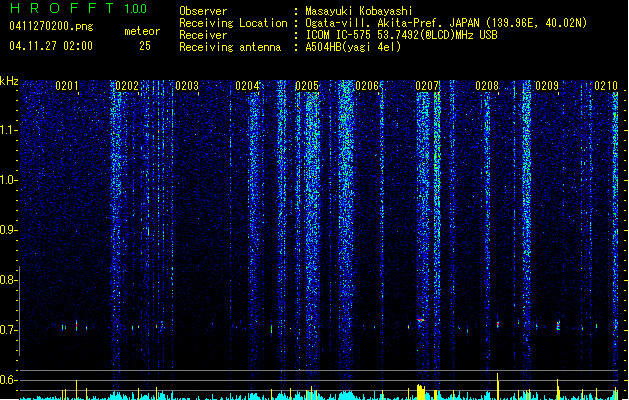
Task: Click the 0206 time marker label
Action: click(367, 86)
